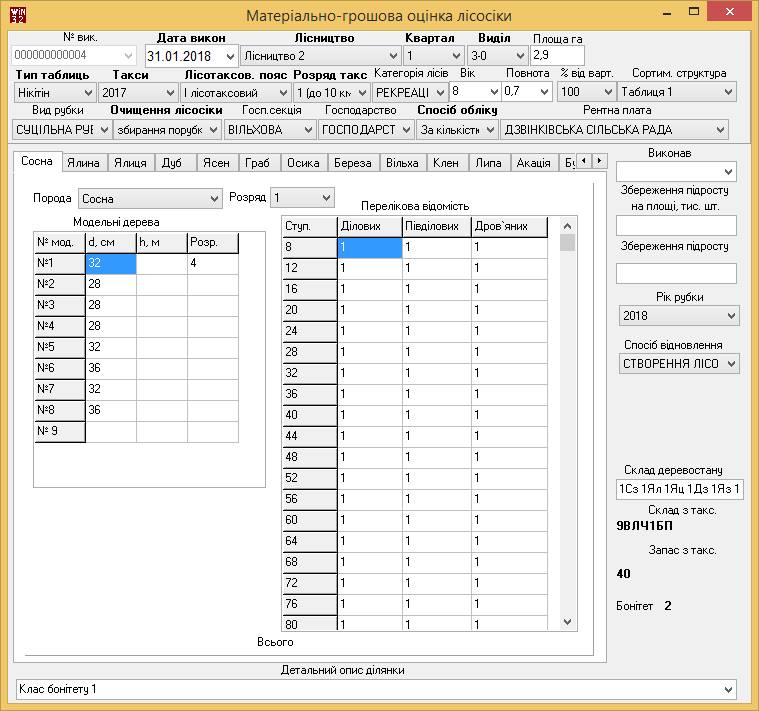Expand the Квартал dropdown
Screen dimensions: 759x711
coord(456,56)
